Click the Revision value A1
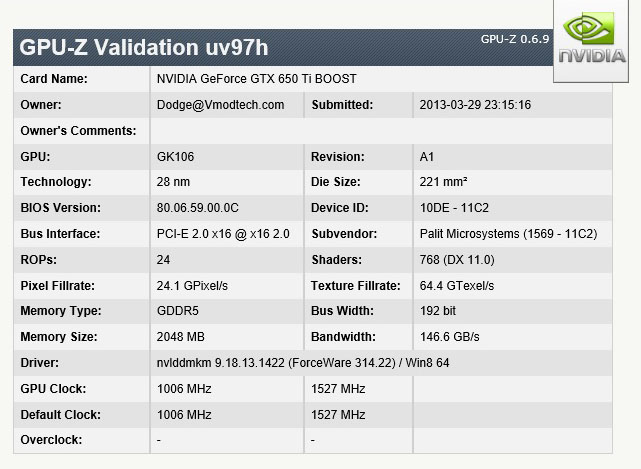This screenshot has height=469, width=641. (428, 157)
